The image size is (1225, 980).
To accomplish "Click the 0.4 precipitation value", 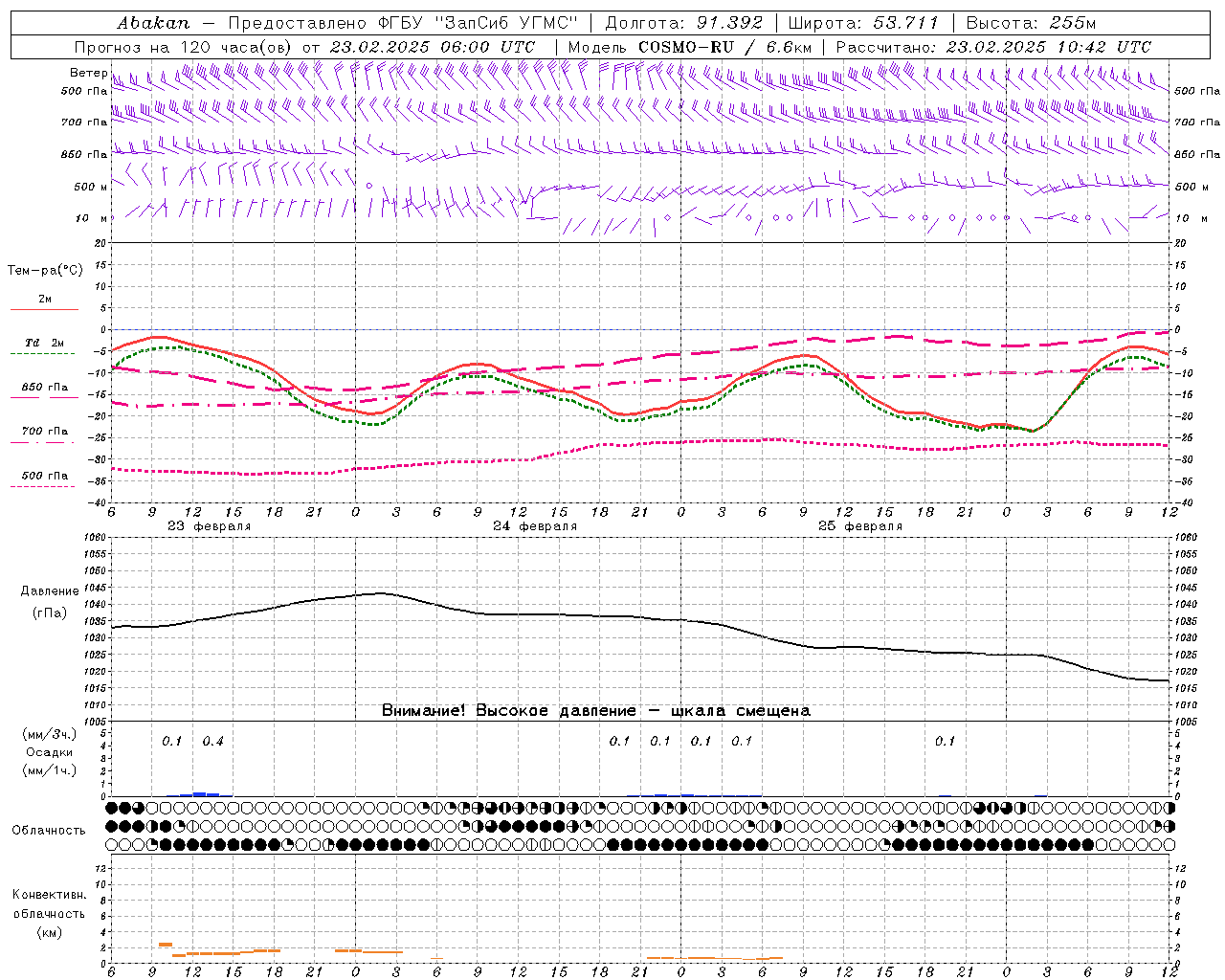I will [x=212, y=742].
